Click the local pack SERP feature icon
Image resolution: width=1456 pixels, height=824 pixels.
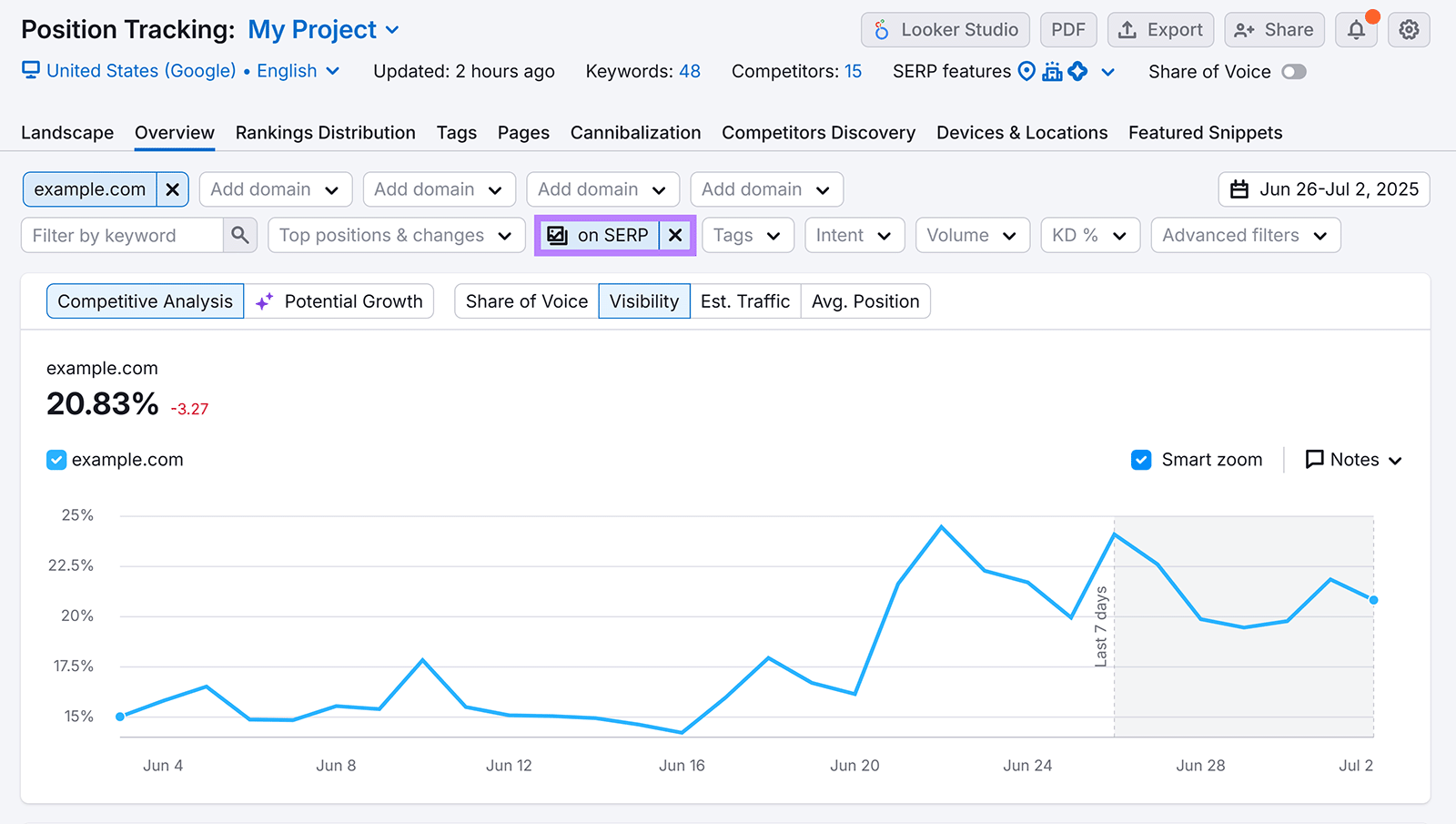click(x=1054, y=71)
